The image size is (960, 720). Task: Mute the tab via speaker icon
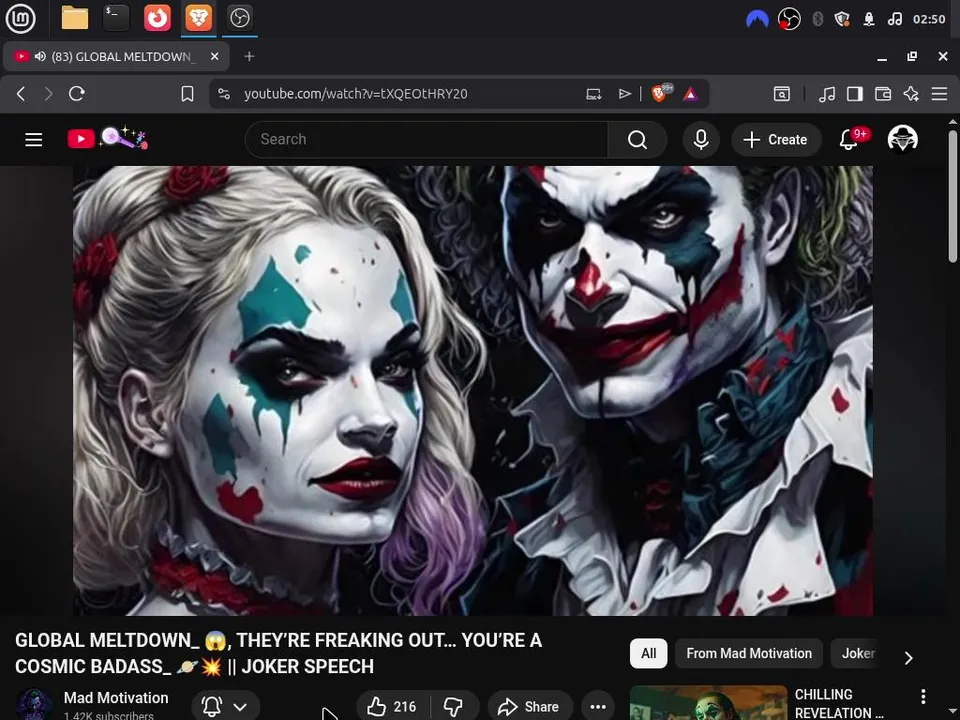pyautogui.click(x=40, y=56)
